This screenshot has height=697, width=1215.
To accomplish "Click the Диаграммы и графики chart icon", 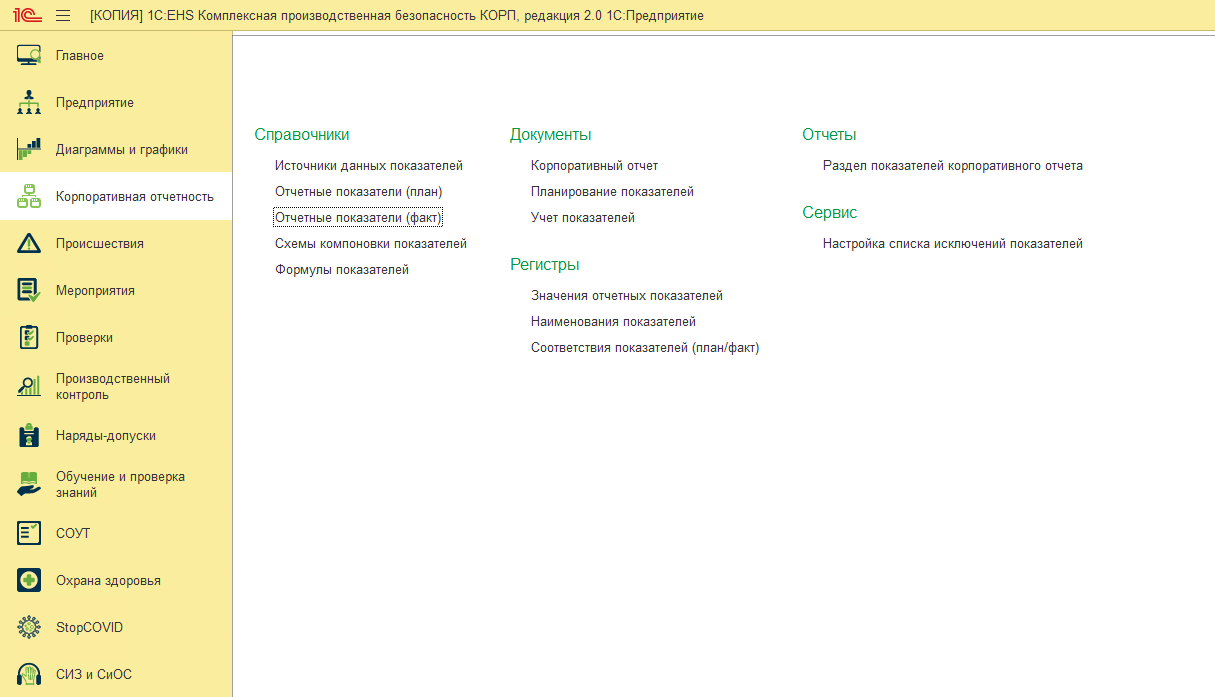I will click(x=29, y=150).
